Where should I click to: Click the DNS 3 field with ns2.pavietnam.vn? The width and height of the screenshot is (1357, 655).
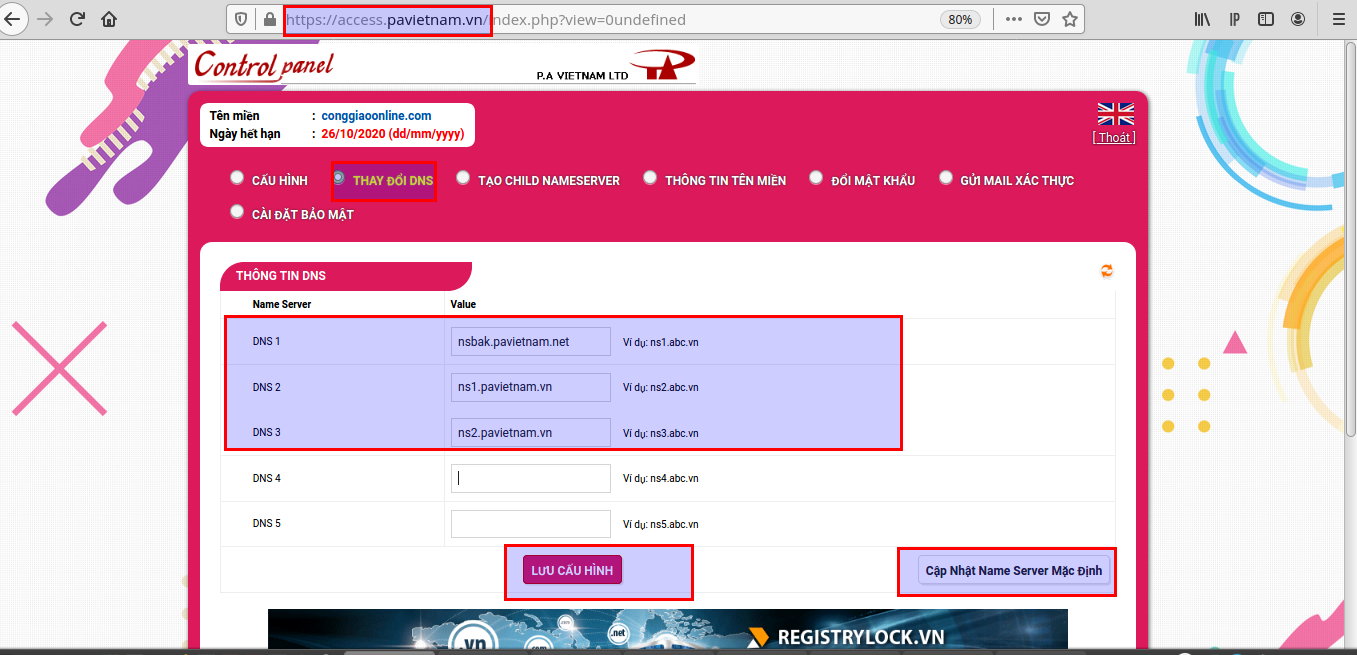pyautogui.click(x=531, y=432)
